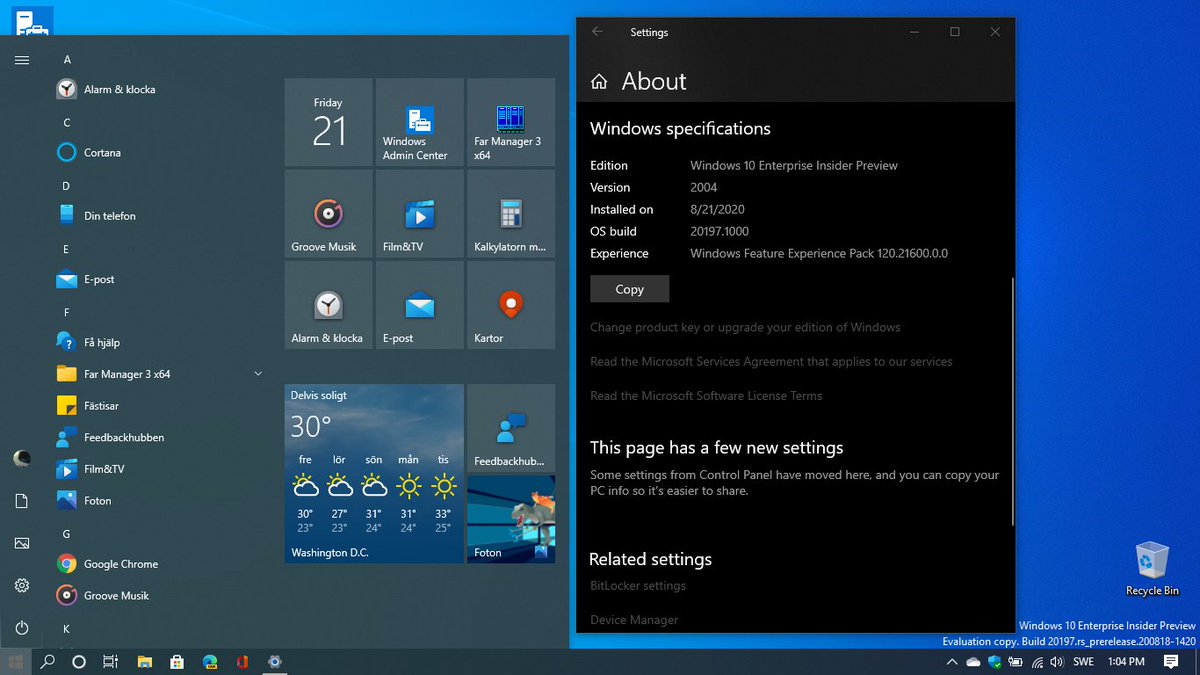Open Settings gear in Start sidebar
The height and width of the screenshot is (675, 1200).
(22, 585)
